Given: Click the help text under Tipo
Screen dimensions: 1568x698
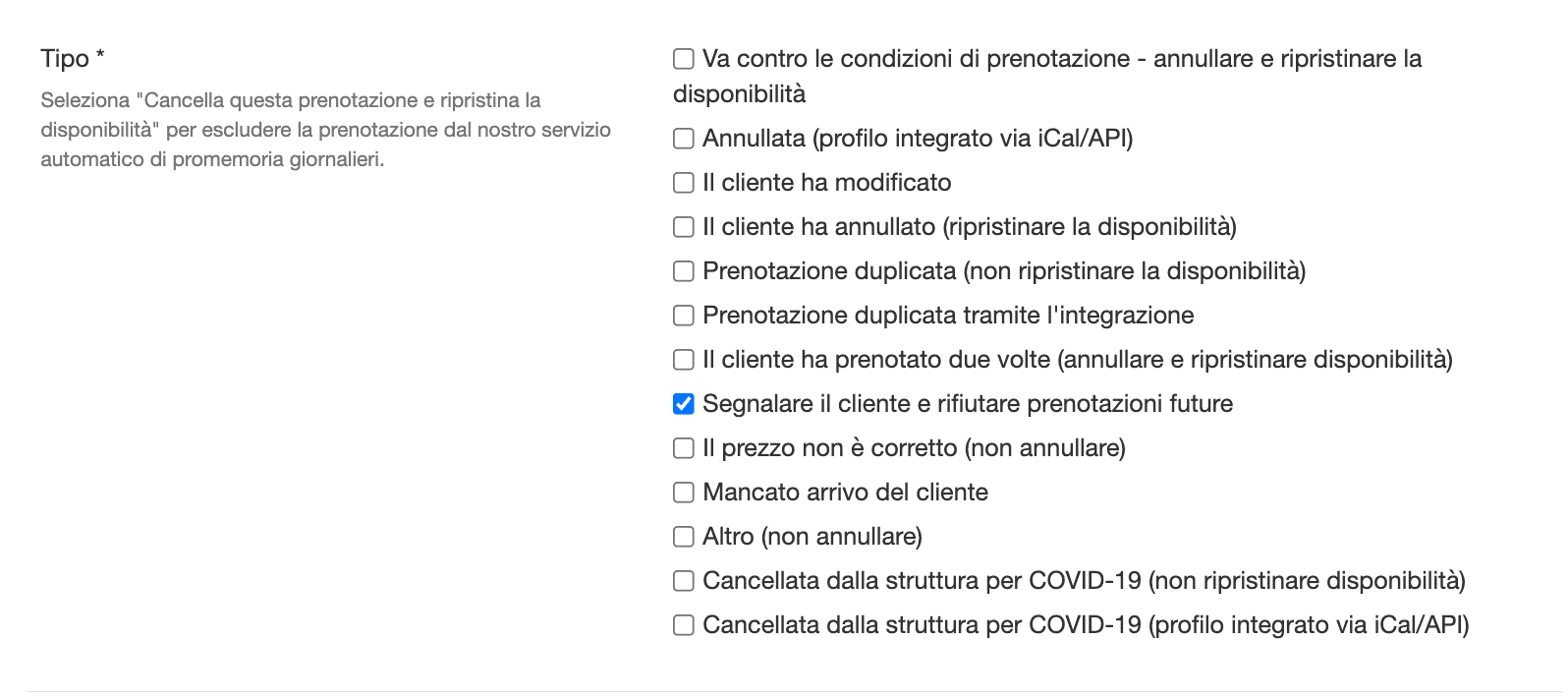Looking at the screenshot, I should pos(326,130).
